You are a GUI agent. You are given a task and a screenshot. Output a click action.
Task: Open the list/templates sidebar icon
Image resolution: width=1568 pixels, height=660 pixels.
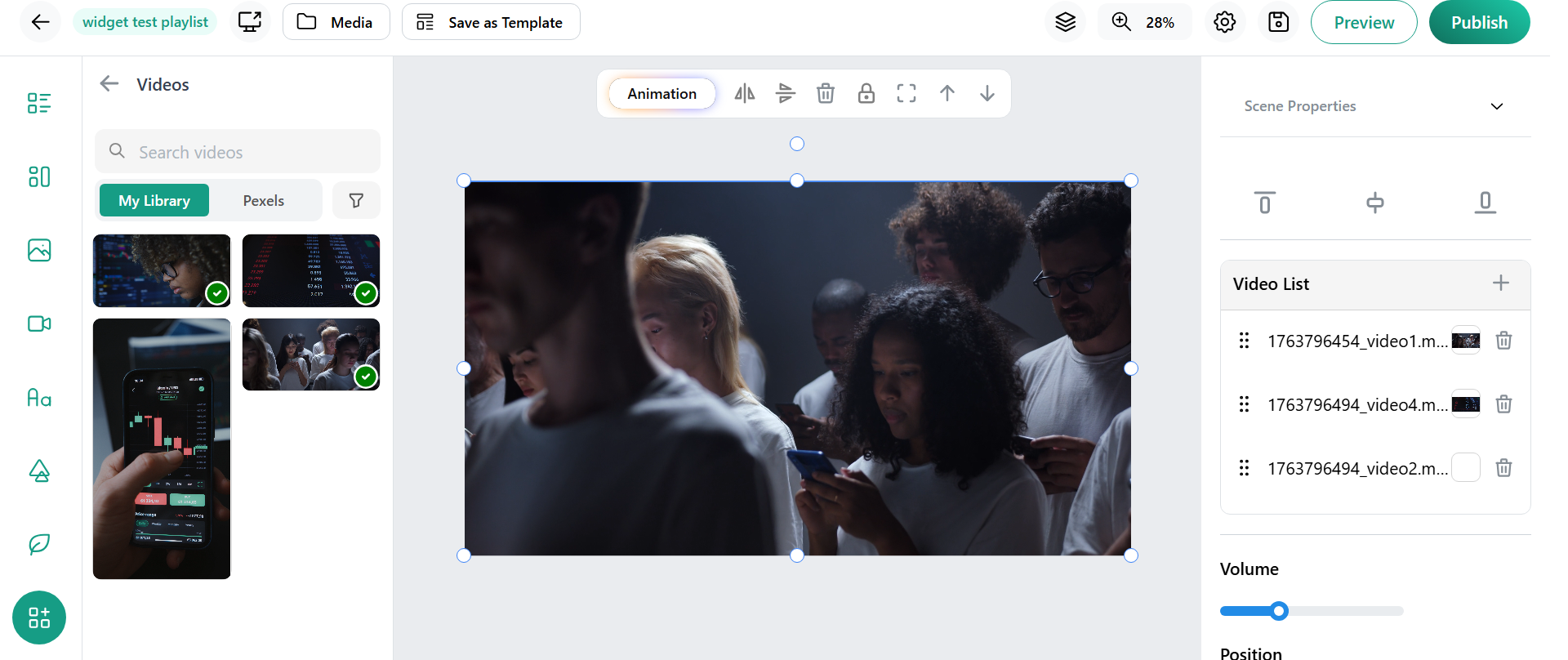[x=39, y=103]
